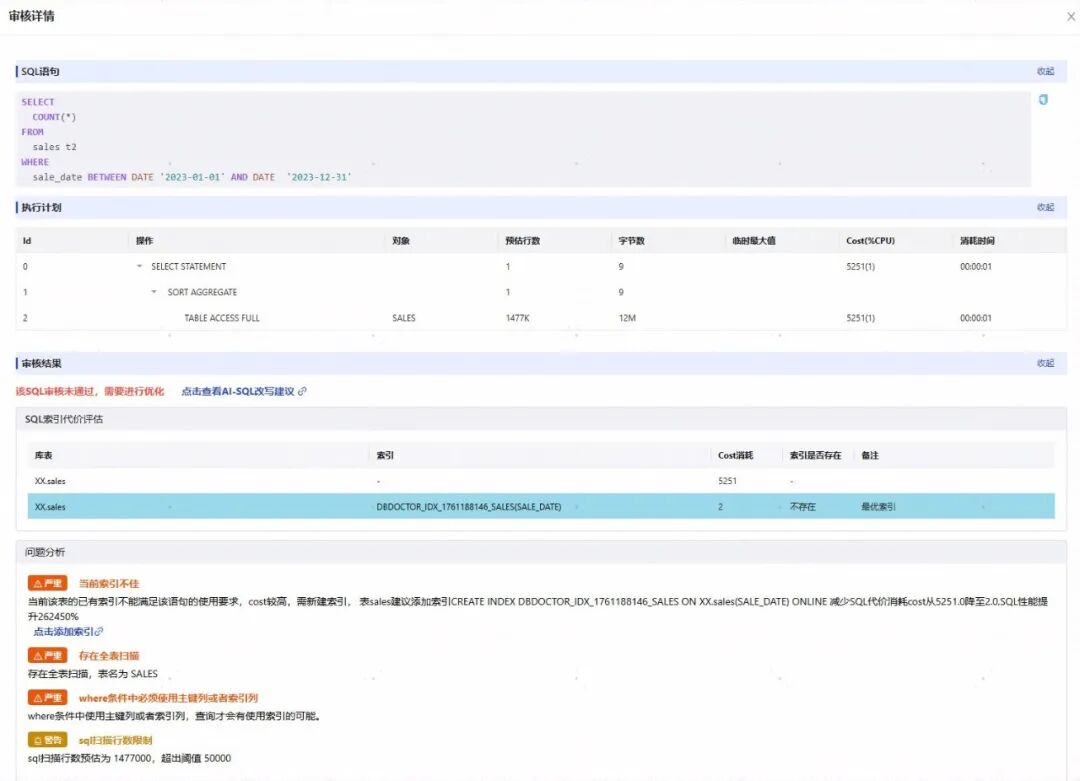The height and width of the screenshot is (781, 1080).
Task: Close the 审核详情 dialog
Action: click(x=1071, y=17)
